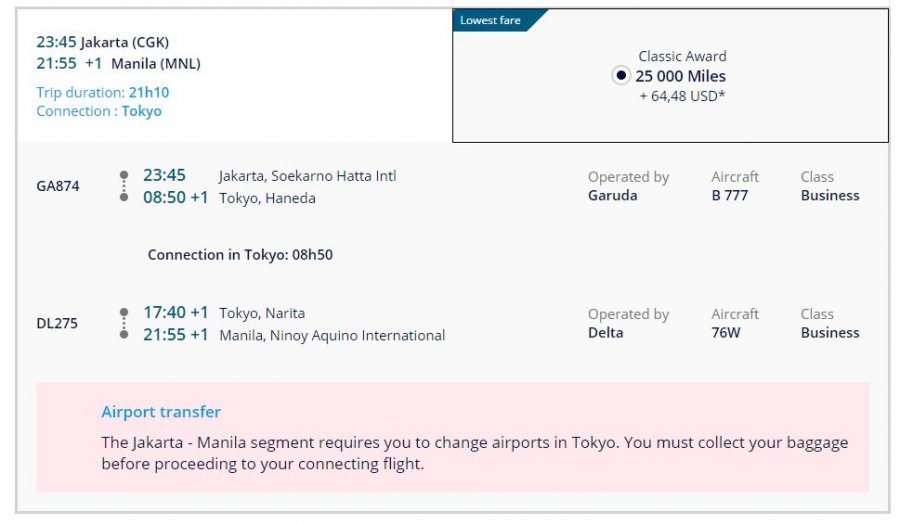Click Business class on the Garuda segment
900x524 pixels.
pyautogui.click(x=830, y=196)
